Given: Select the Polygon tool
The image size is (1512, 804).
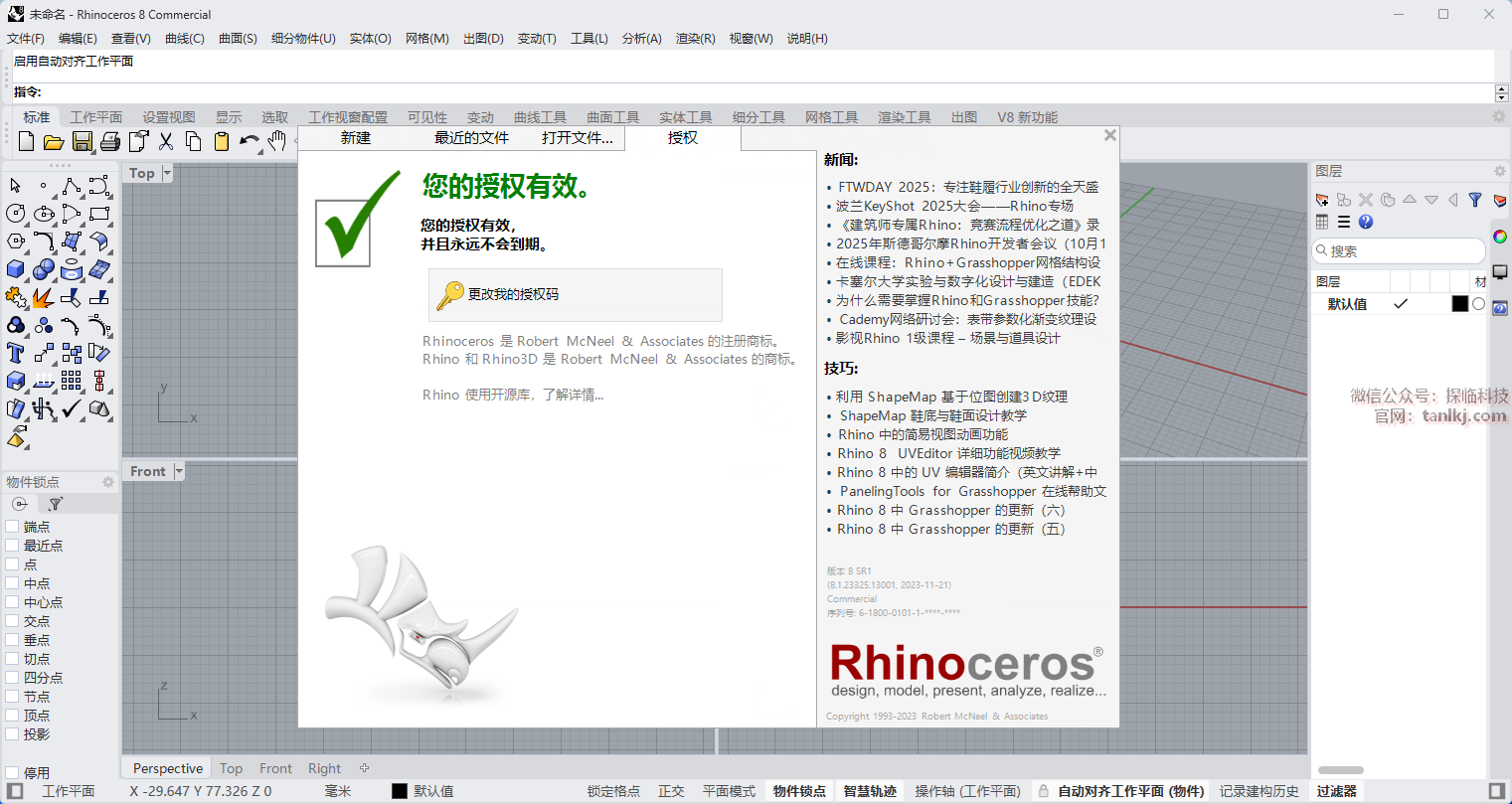Looking at the screenshot, I should (16, 241).
